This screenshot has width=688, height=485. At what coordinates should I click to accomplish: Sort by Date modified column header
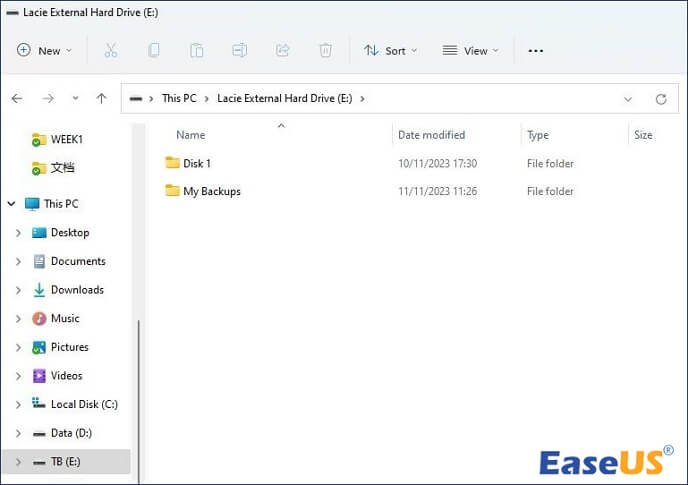coord(431,135)
